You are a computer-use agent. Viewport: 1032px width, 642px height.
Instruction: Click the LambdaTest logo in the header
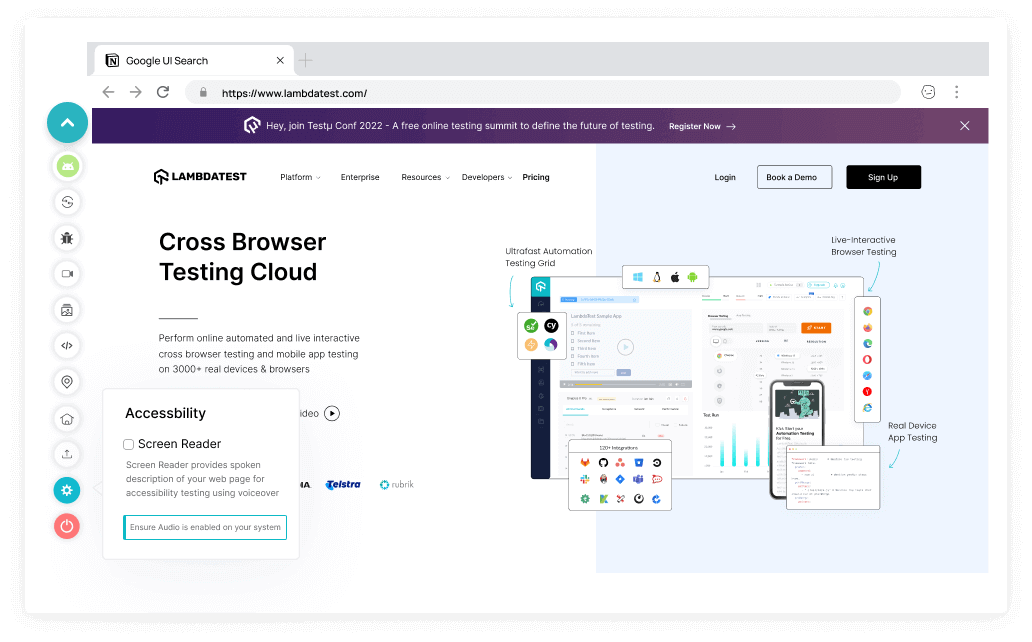point(200,176)
